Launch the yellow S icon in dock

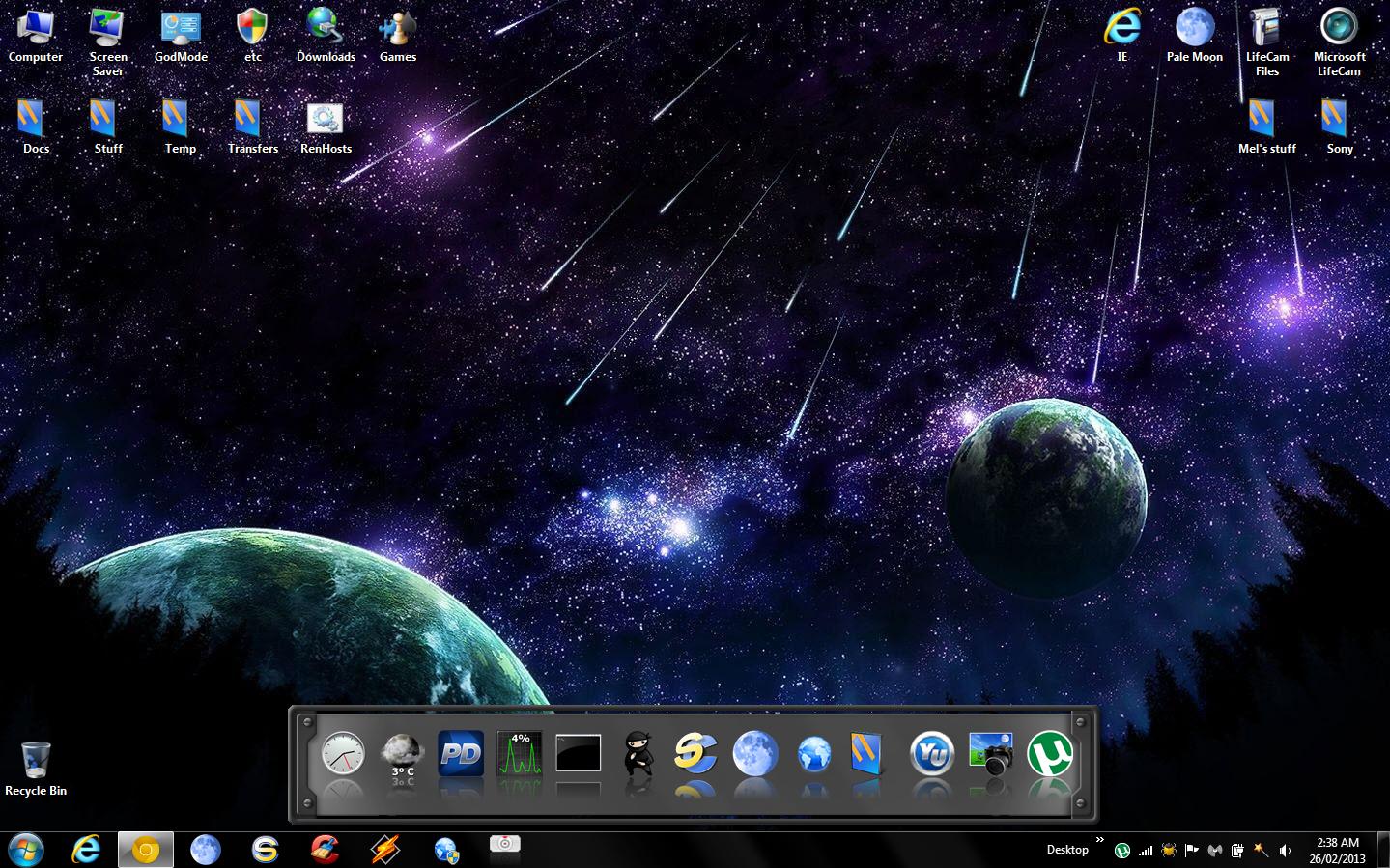(x=695, y=754)
